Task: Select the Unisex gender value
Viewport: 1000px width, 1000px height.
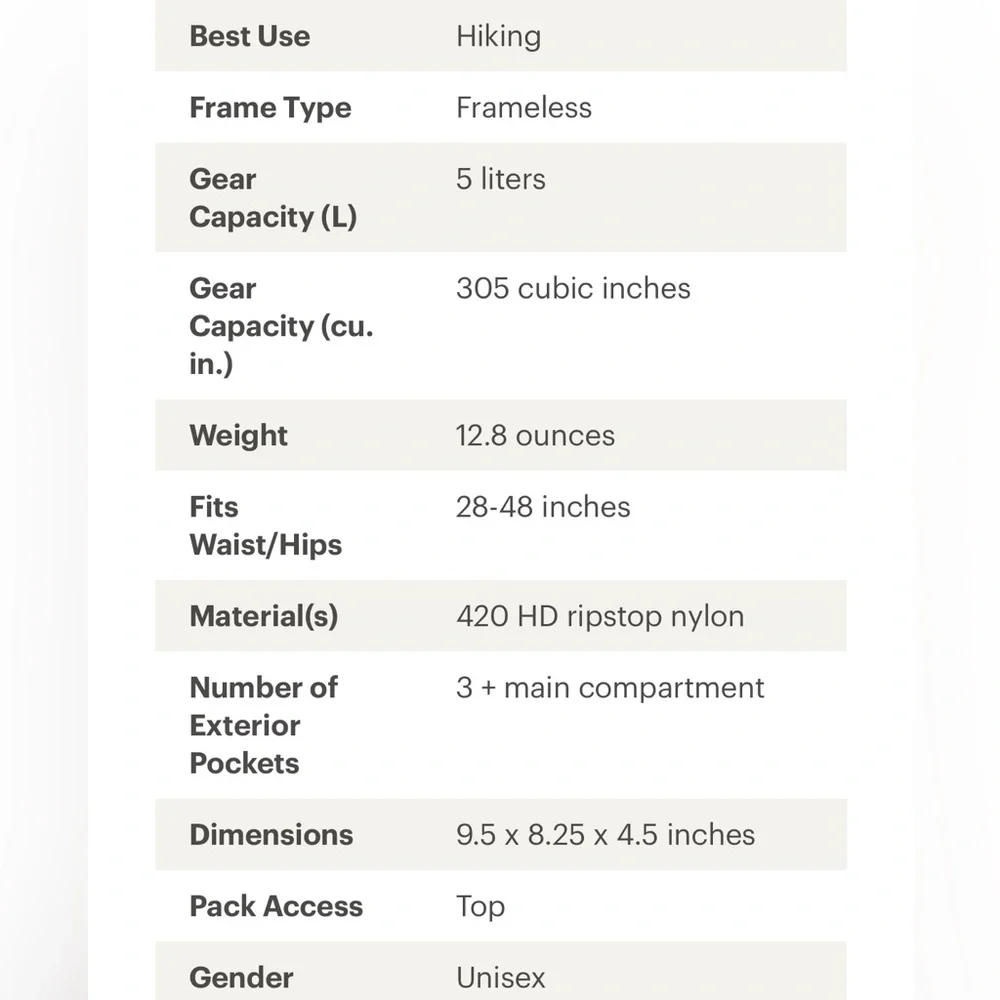Action: click(501, 978)
